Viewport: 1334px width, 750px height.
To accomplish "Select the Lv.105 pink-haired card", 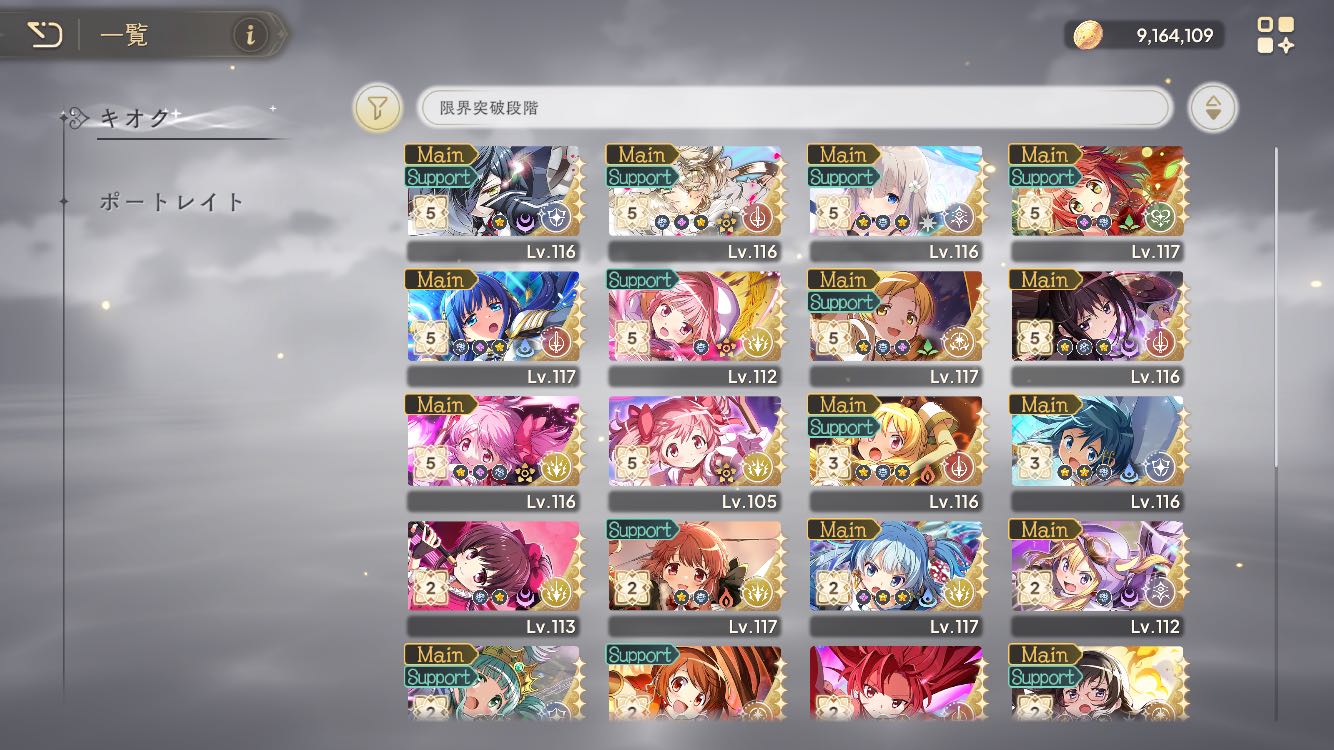I will (x=695, y=453).
